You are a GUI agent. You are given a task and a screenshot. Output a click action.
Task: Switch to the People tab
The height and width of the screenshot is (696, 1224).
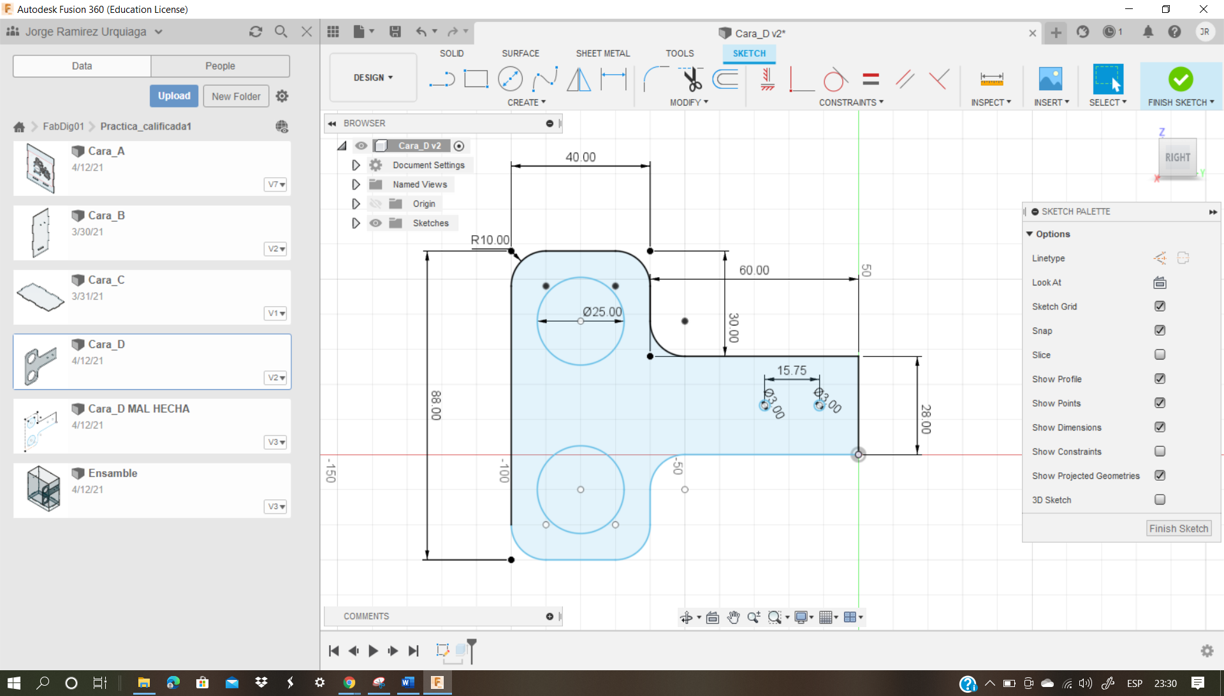tap(220, 66)
